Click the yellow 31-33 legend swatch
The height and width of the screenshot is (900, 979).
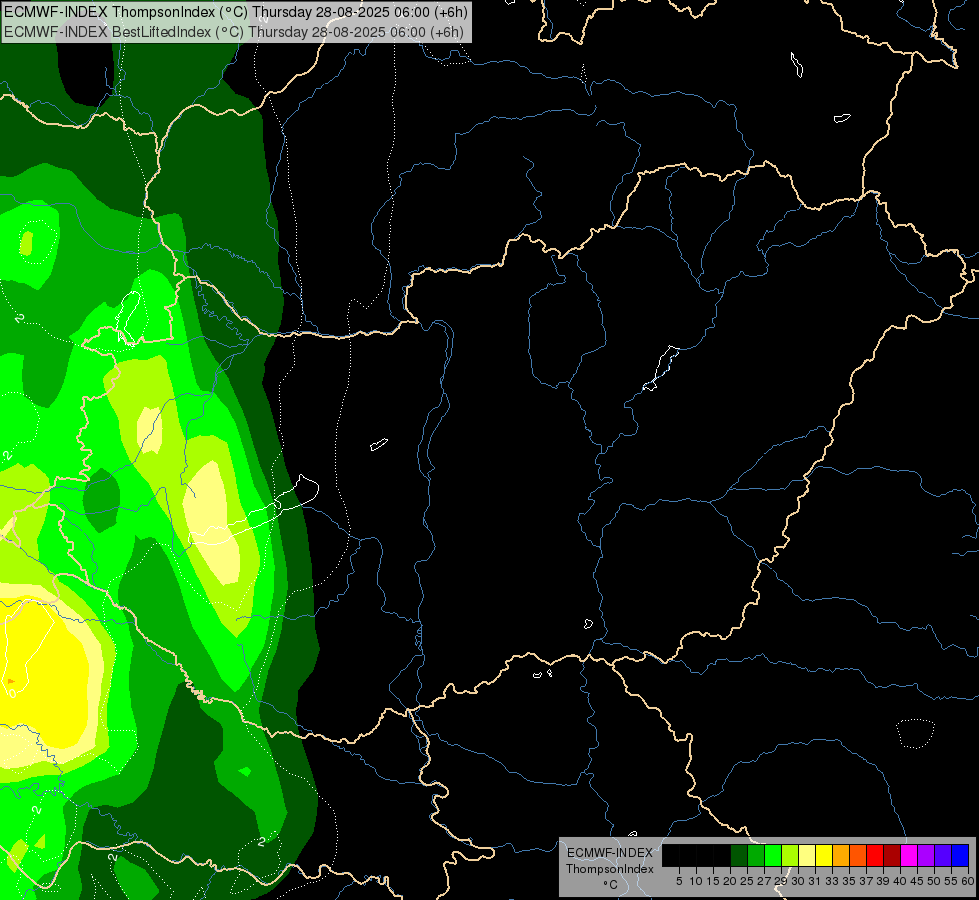click(x=824, y=855)
